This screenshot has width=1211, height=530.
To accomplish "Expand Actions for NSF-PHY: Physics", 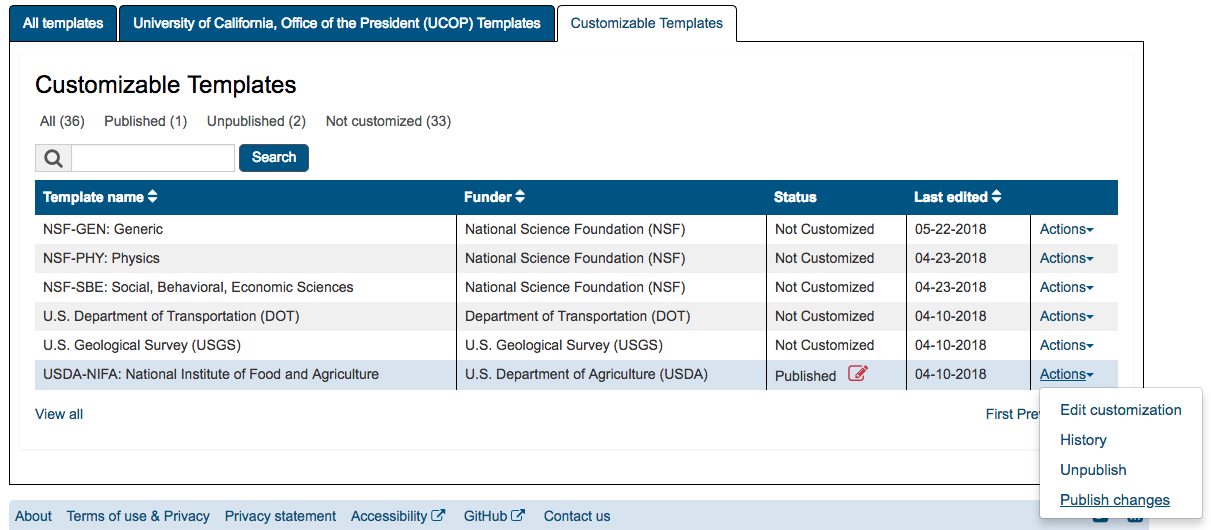I will click(1066, 258).
